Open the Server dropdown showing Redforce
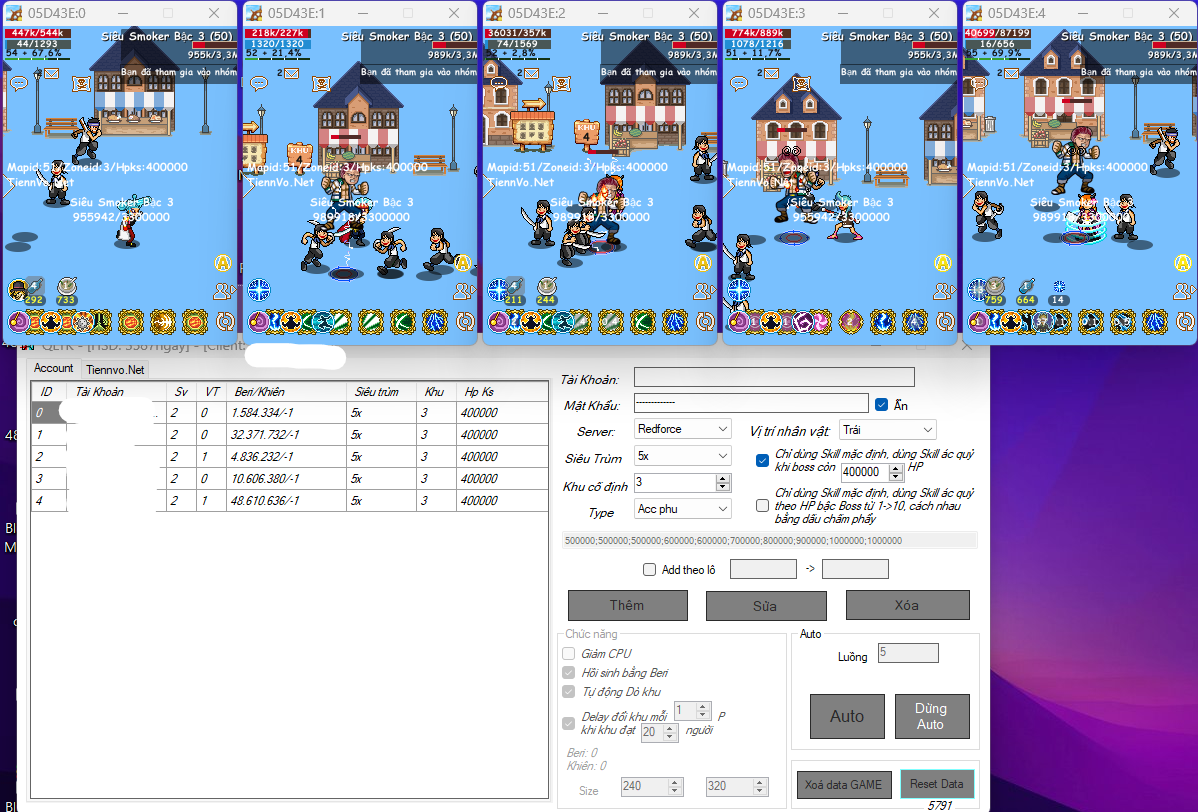This screenshot has height=812, width=1198. (x=683, y=429)
